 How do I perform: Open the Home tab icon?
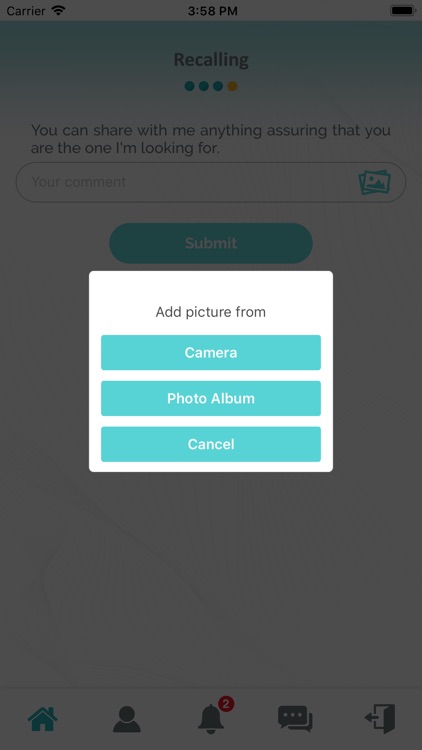pos(43,719)
